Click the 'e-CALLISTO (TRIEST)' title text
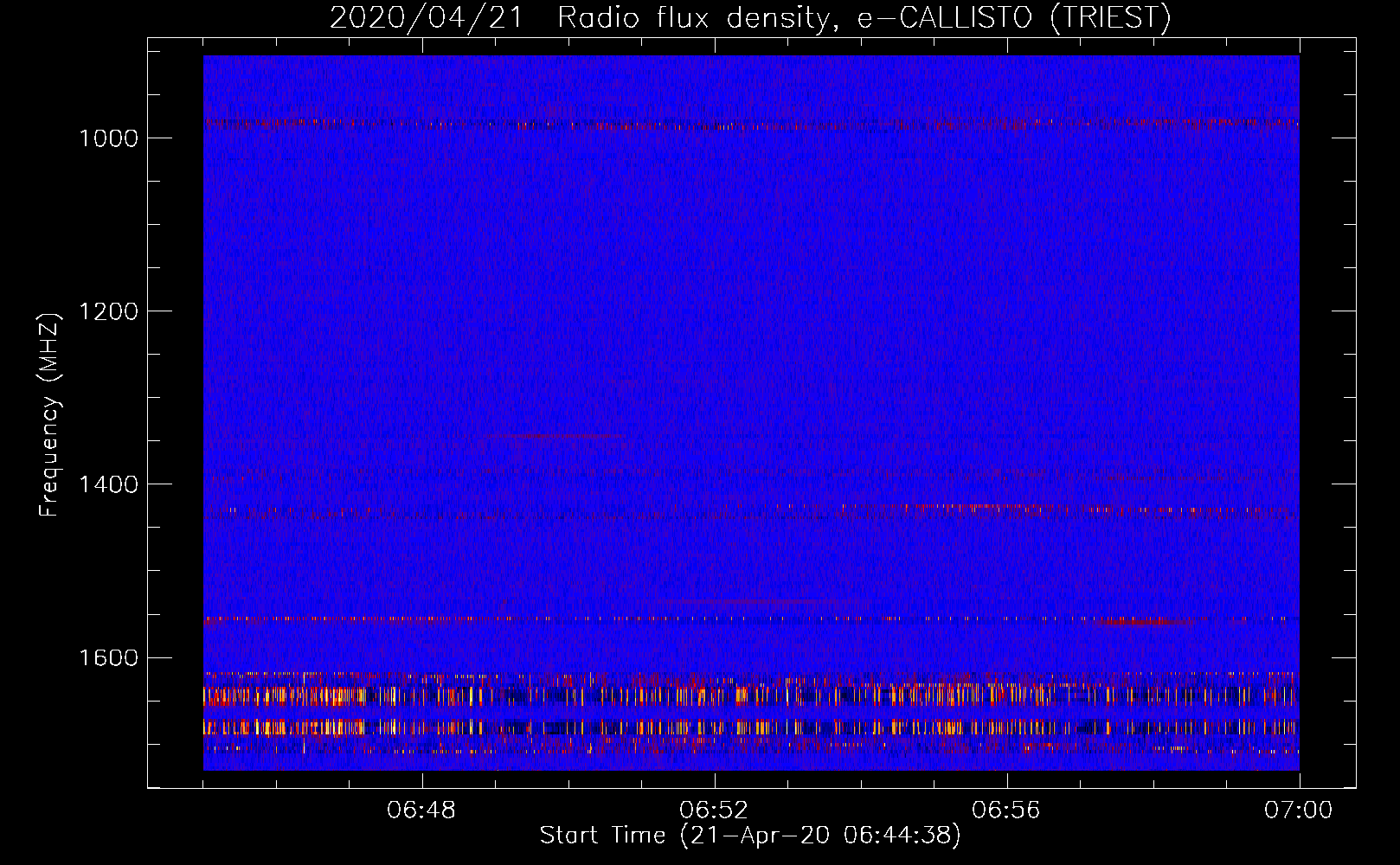1400x865 pixels. [1014, 18]
